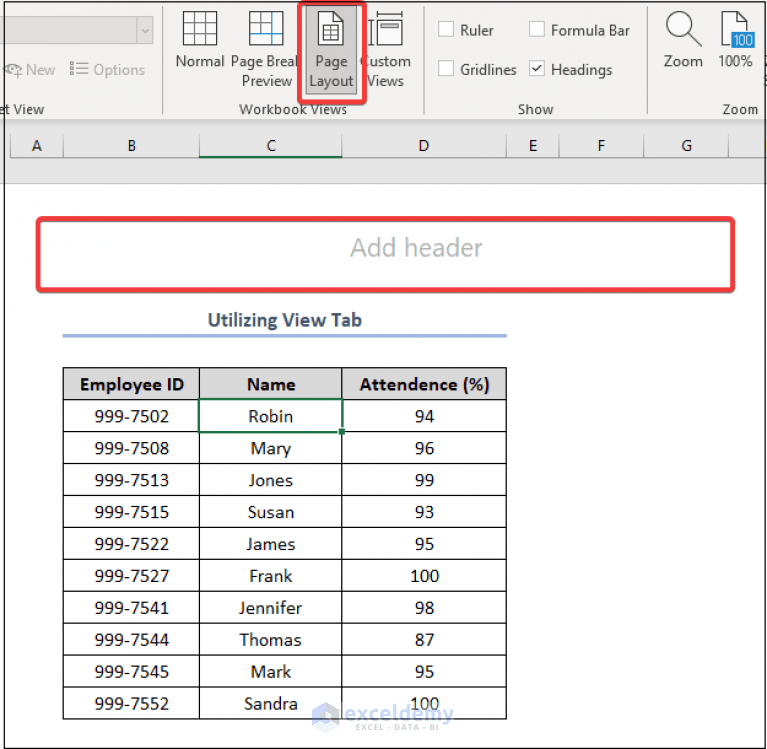Switch to Normal workbook view
Screen dimensions: 767x749
click(200, 41)
